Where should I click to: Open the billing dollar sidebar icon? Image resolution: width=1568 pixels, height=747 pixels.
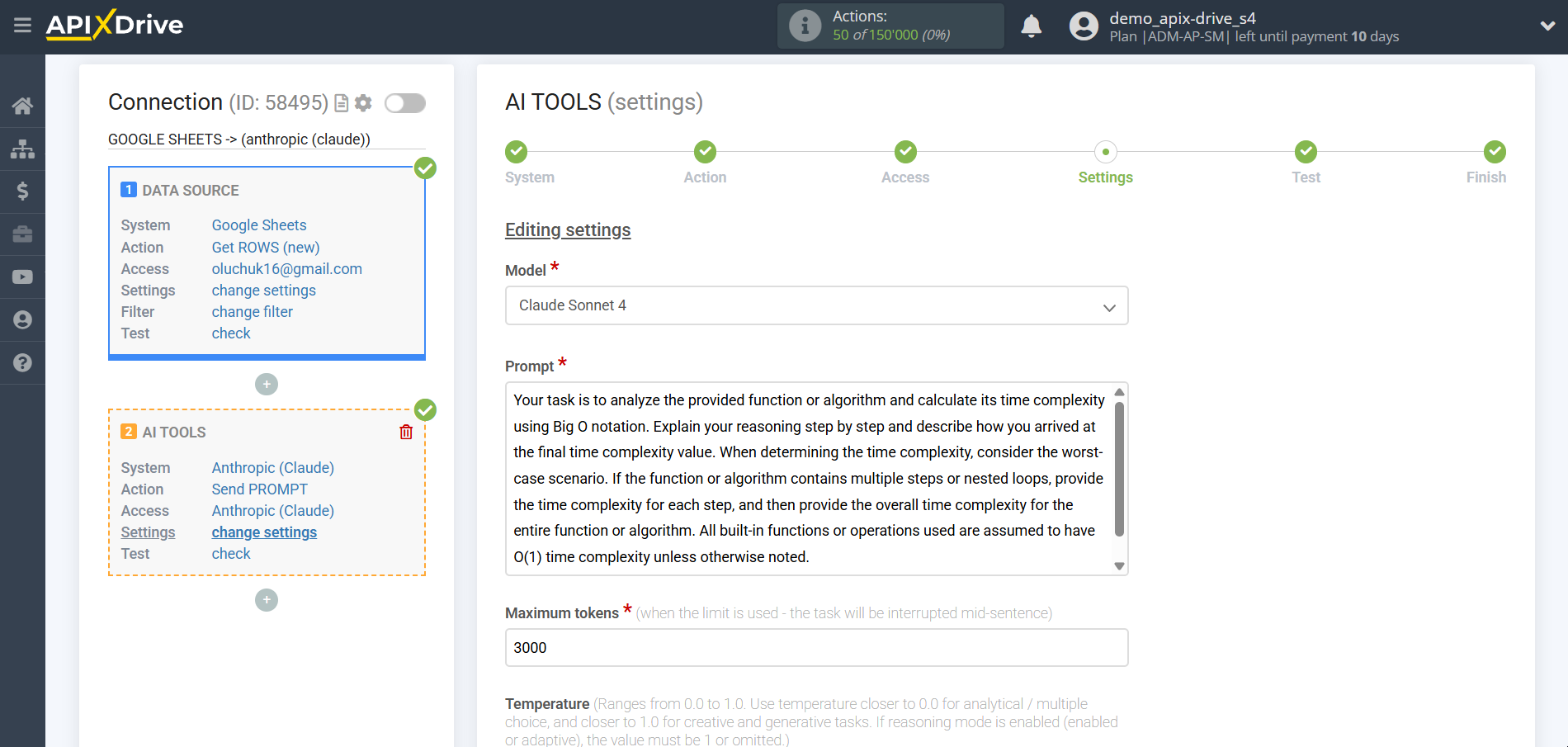click(x=22, y=191)
